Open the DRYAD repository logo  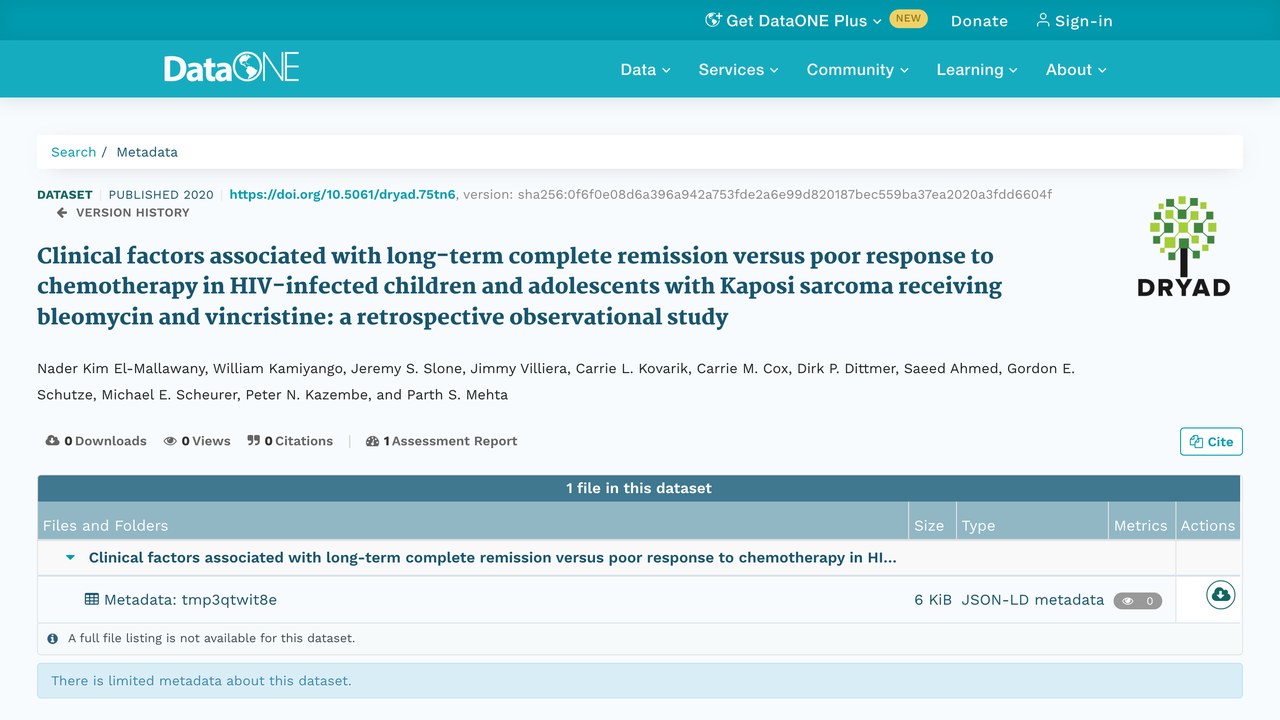1183,246
